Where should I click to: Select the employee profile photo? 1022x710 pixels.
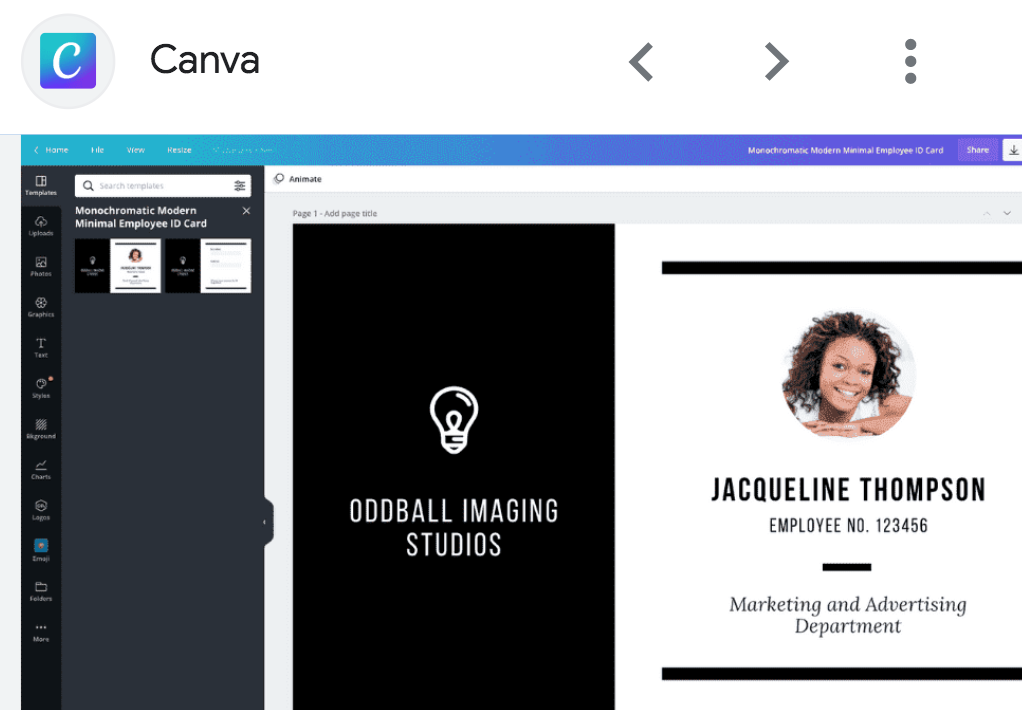[848, 375]
